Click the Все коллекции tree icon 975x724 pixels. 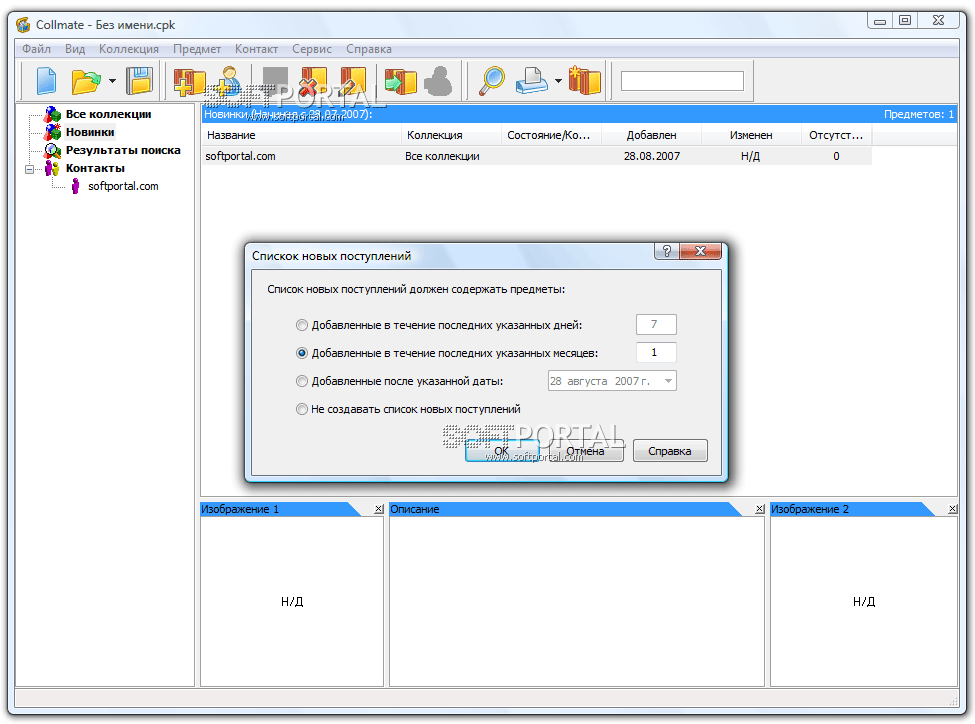point(52,114)
